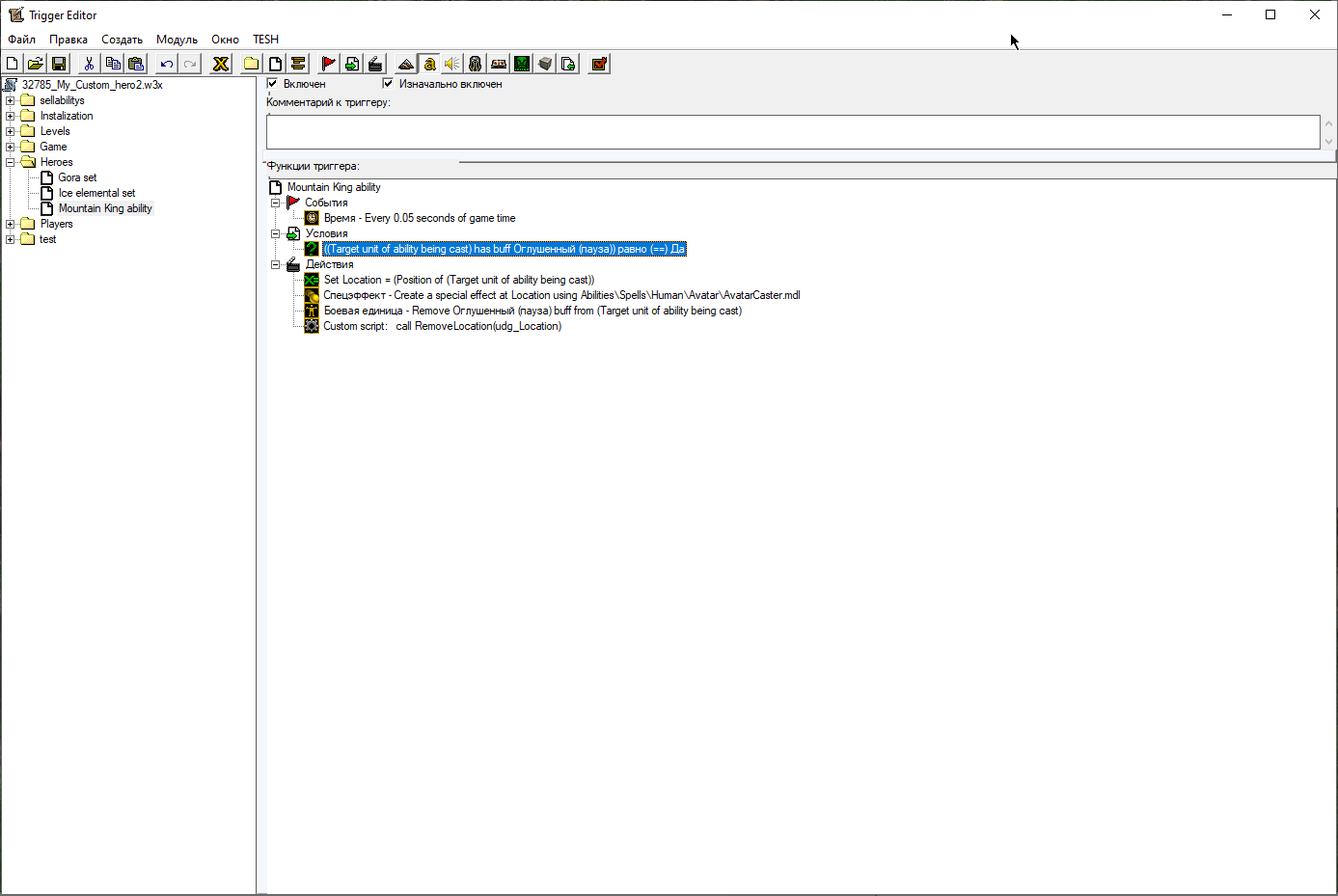Click the Cut scissors icon
This screenshot has width=1338, height=896.
click(89, 64)
